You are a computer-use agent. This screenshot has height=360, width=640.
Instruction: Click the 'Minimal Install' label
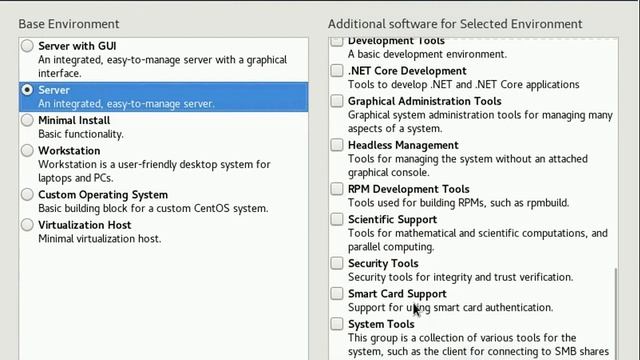pos(74,120)
